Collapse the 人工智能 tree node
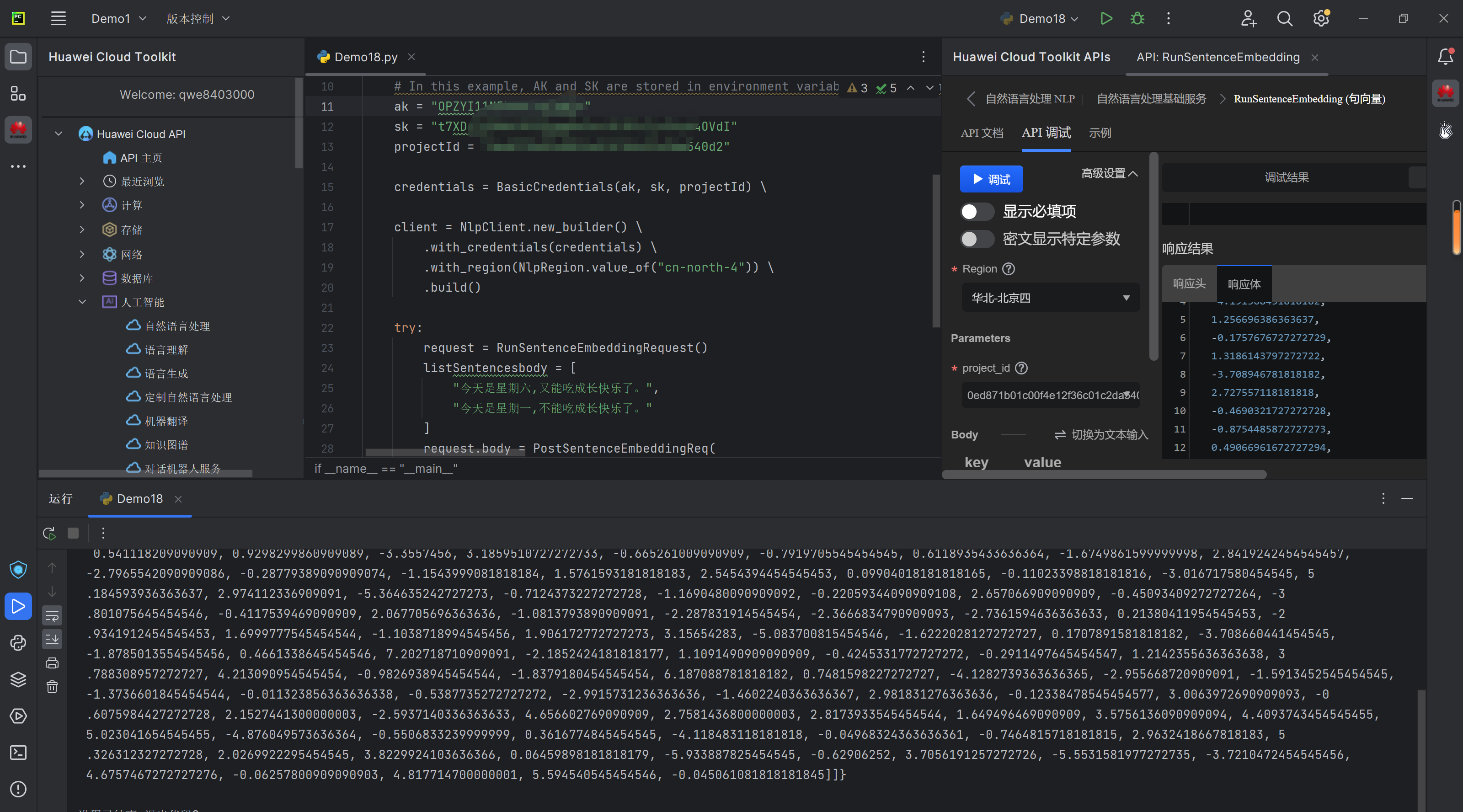The height and width of the screenshot is (812, 1463). [82, 302]
